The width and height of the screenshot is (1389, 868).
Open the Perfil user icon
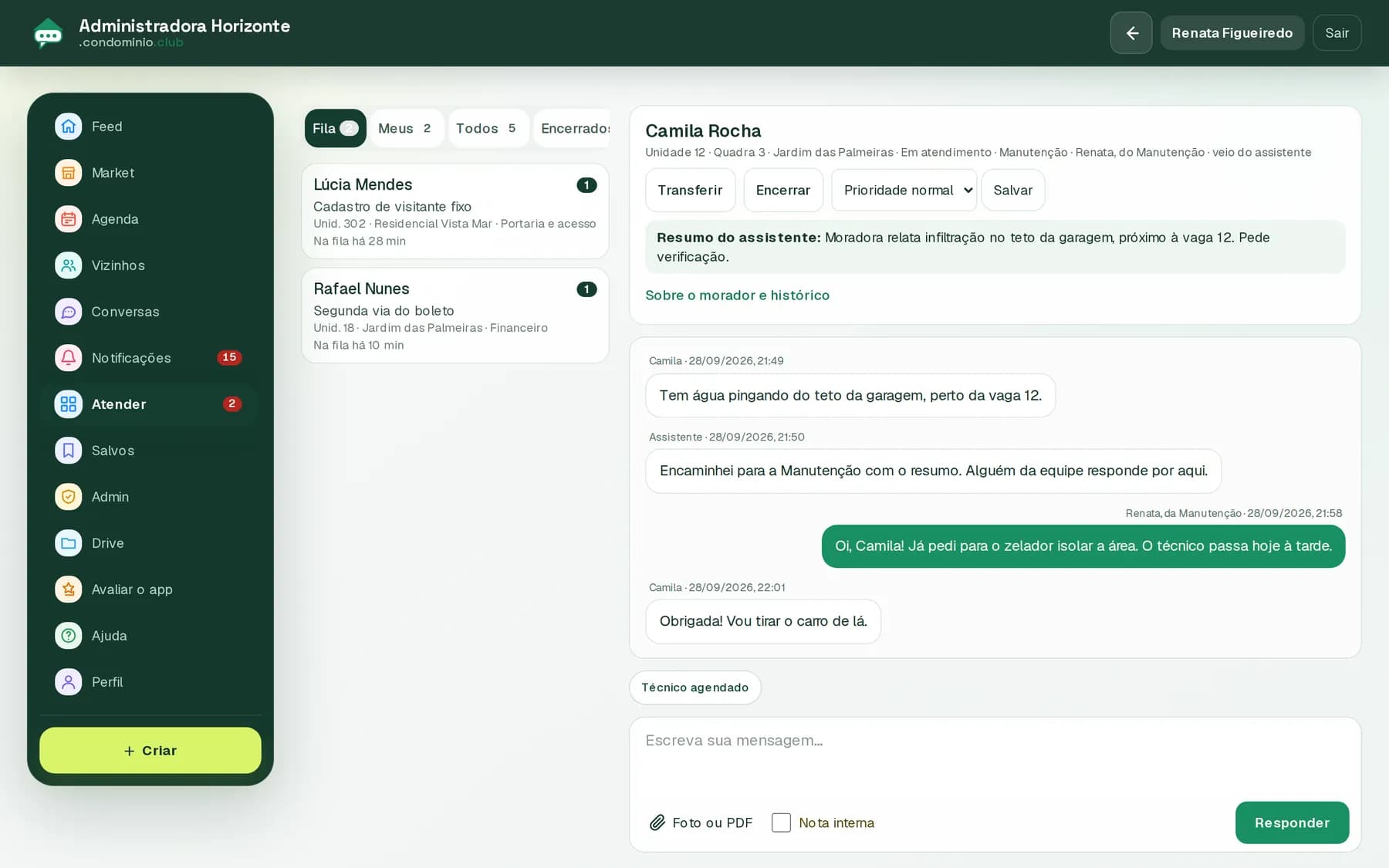[68, 682]
